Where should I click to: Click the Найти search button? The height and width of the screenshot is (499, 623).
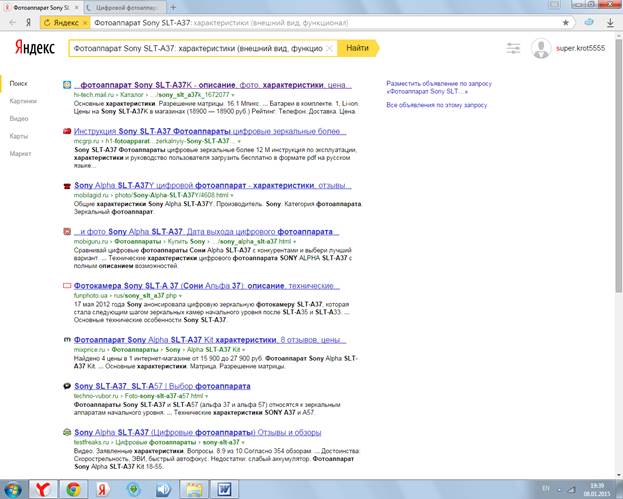click(x=358, y=48)
